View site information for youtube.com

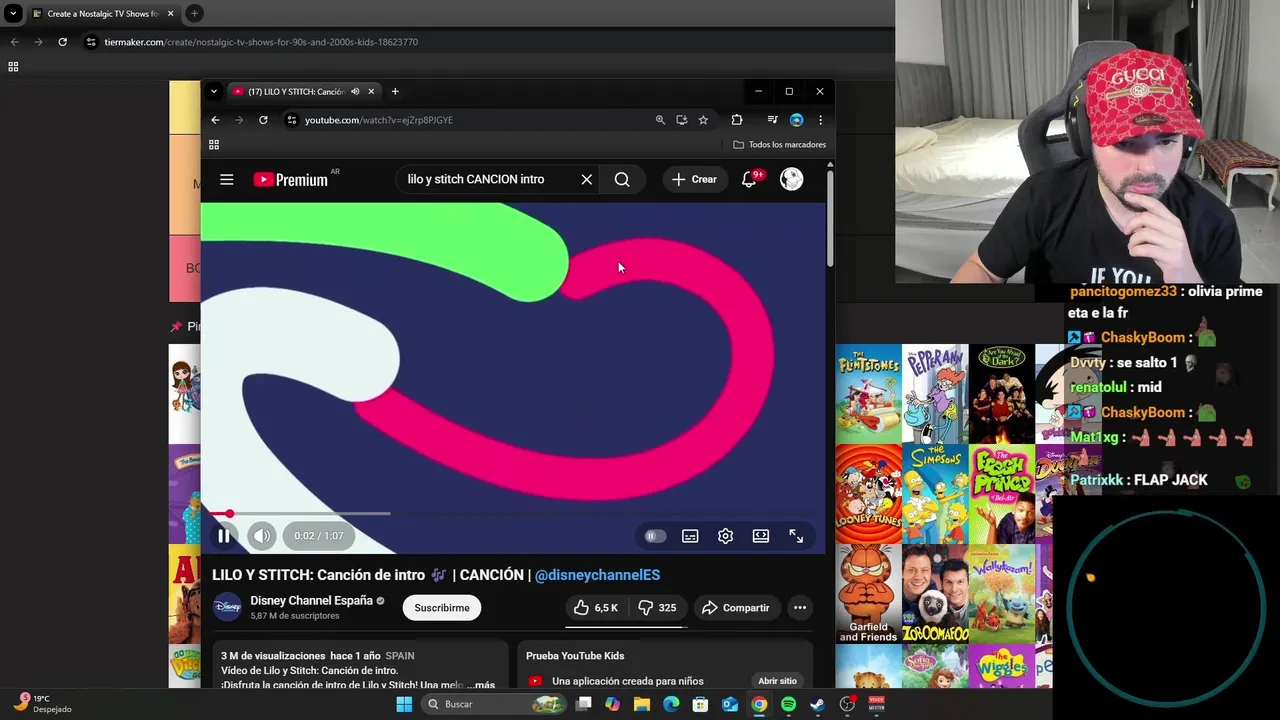point(291,120)
